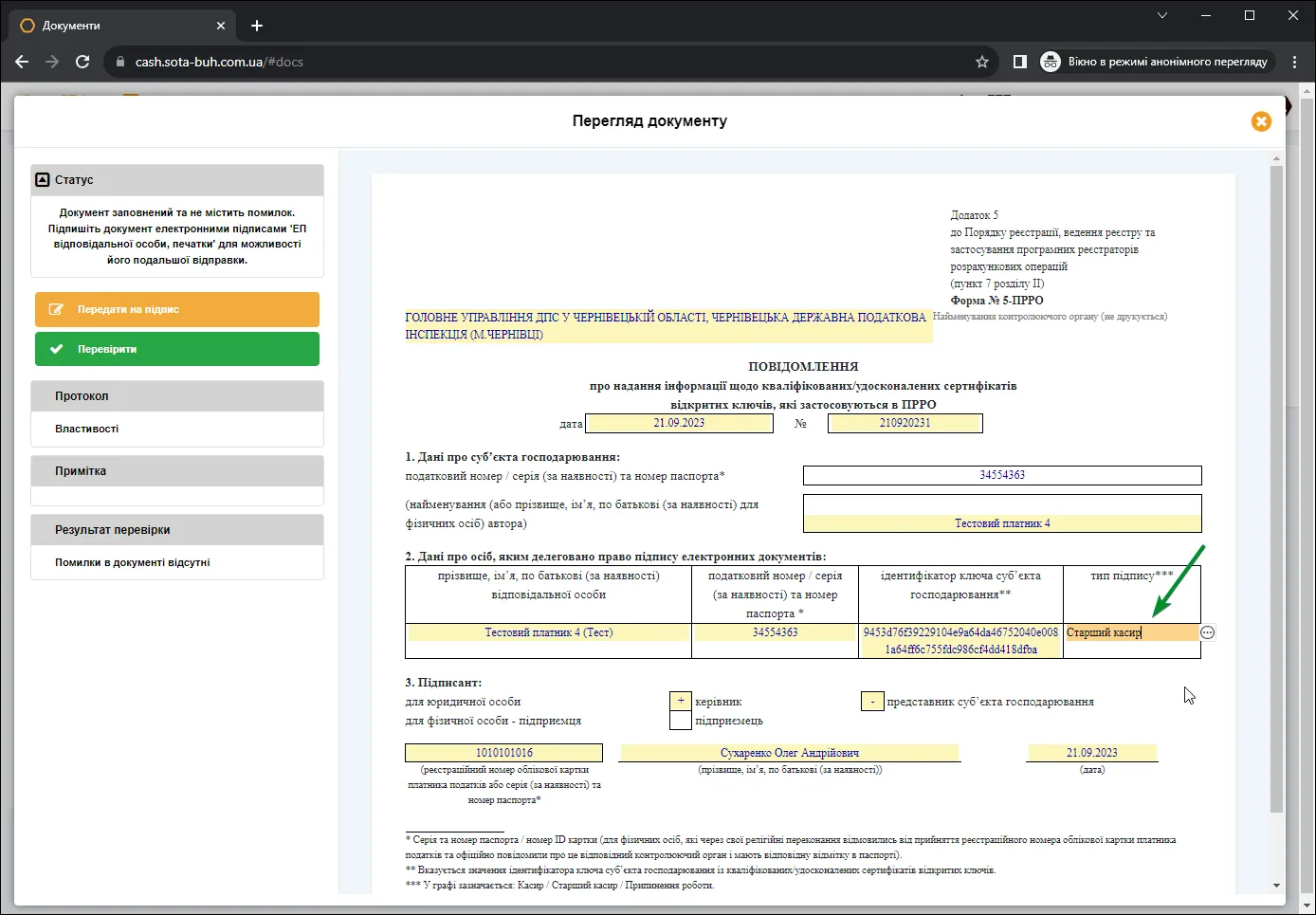Click the Статус panel header icon

point(42,179)
